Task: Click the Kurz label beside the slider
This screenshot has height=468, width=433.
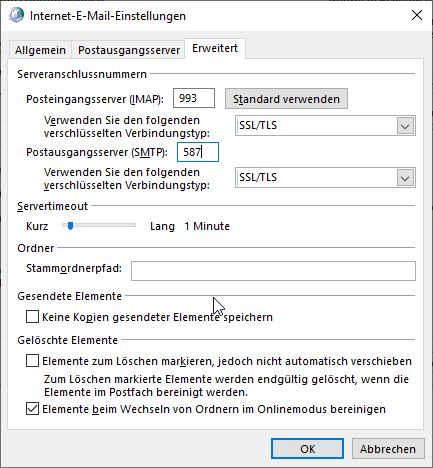Action: (37, 226)
